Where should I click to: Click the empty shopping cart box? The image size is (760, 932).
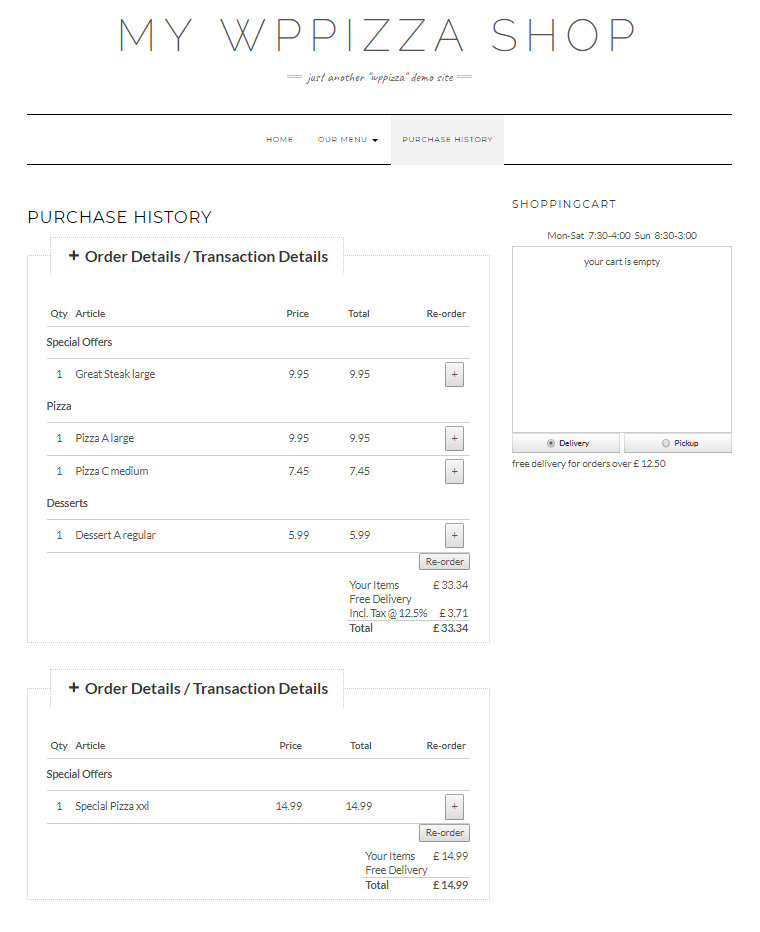pyautogui.click(x=621, y=340)
